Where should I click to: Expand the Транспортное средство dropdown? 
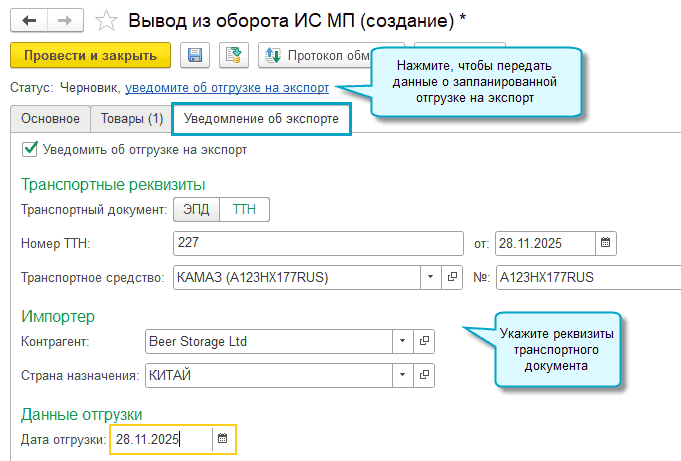[x=429, y=277]
